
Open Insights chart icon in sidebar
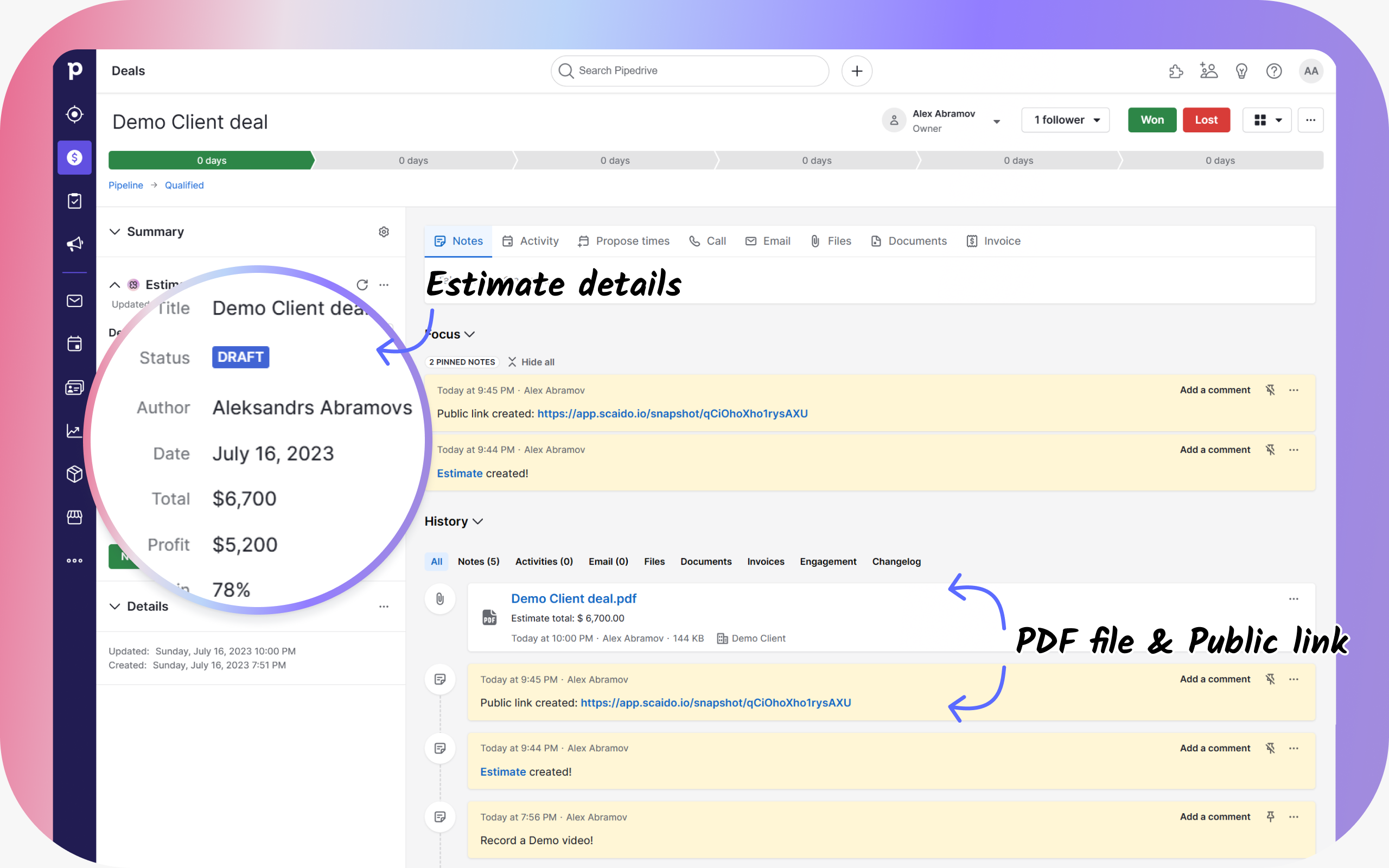(x=75, y=431)
